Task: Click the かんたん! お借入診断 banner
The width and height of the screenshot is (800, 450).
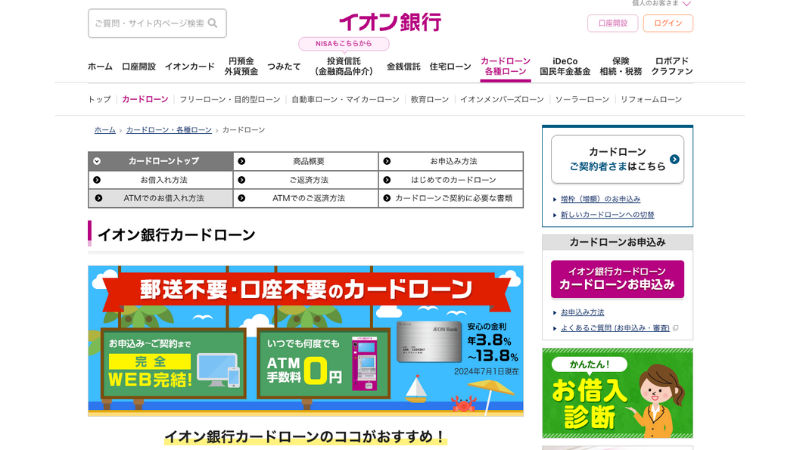Action: pos(617,393)
